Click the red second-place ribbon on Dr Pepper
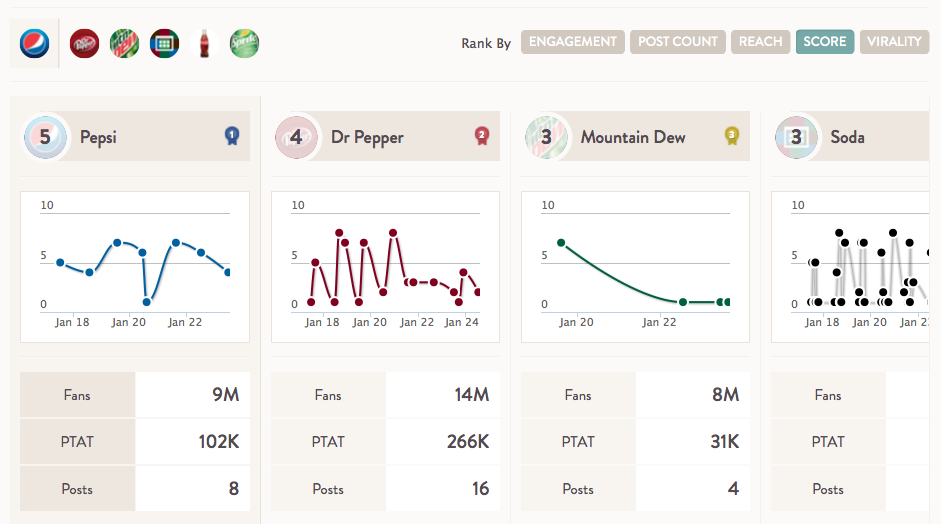This screenshot has width=941, height=524. click(481, 136)
